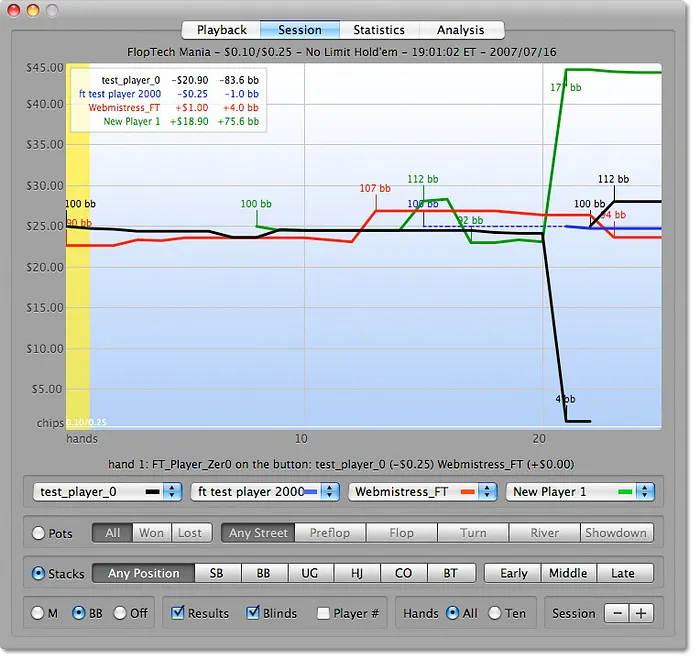700x662 pixels.
Task: Filter by Early position
Action: coord(514,573)
